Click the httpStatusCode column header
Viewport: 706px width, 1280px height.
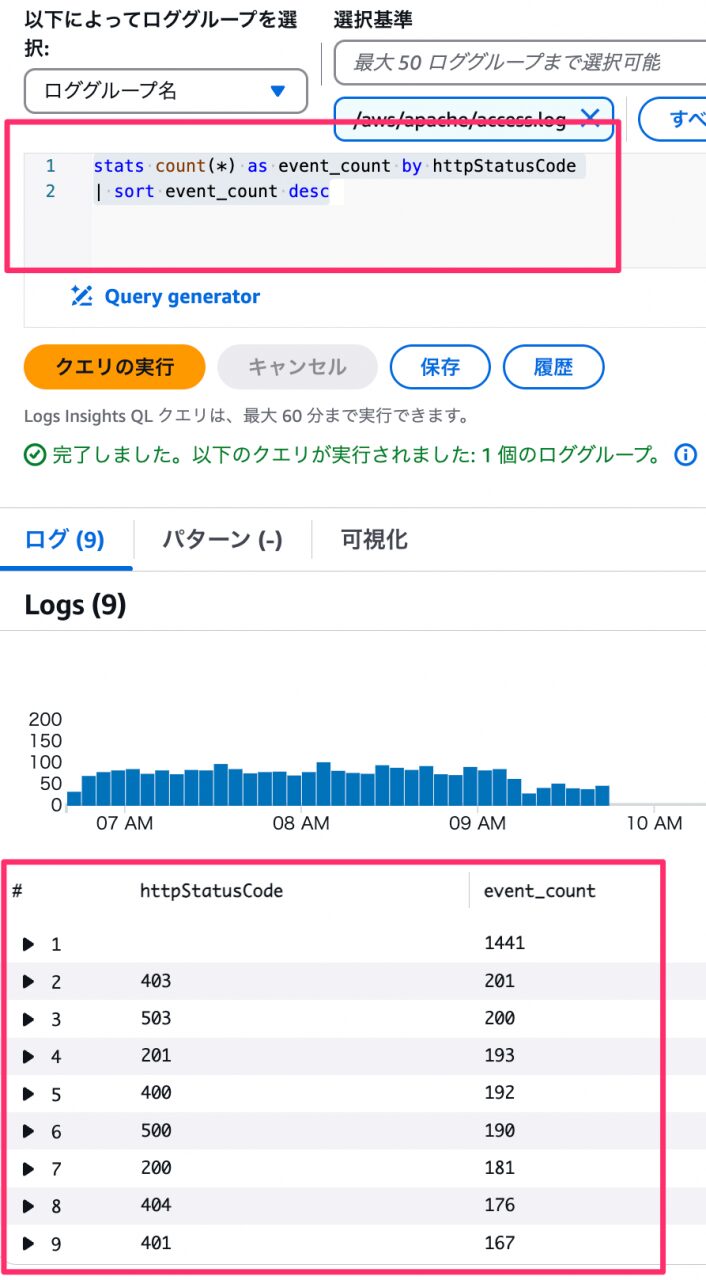(x=212, y=891)
